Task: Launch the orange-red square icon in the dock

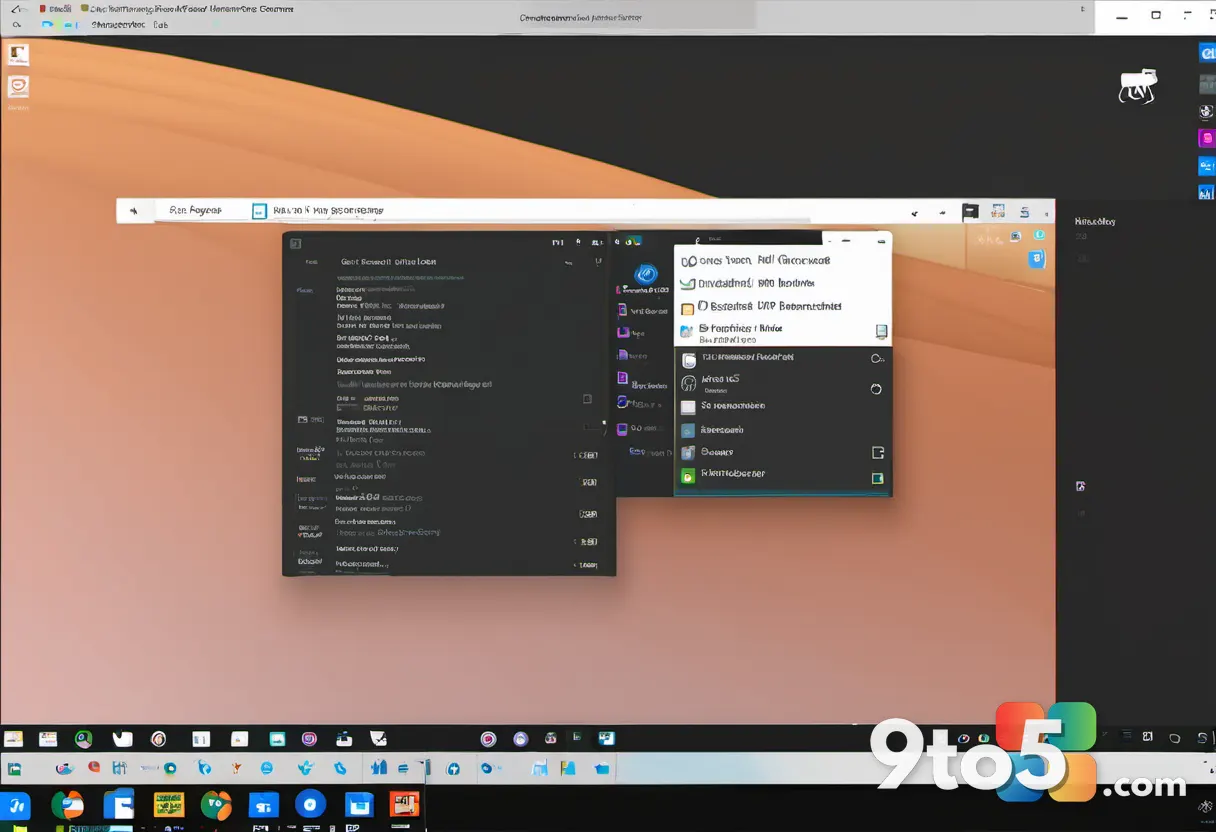Action: pyautogui.click(x=404, y=805)
